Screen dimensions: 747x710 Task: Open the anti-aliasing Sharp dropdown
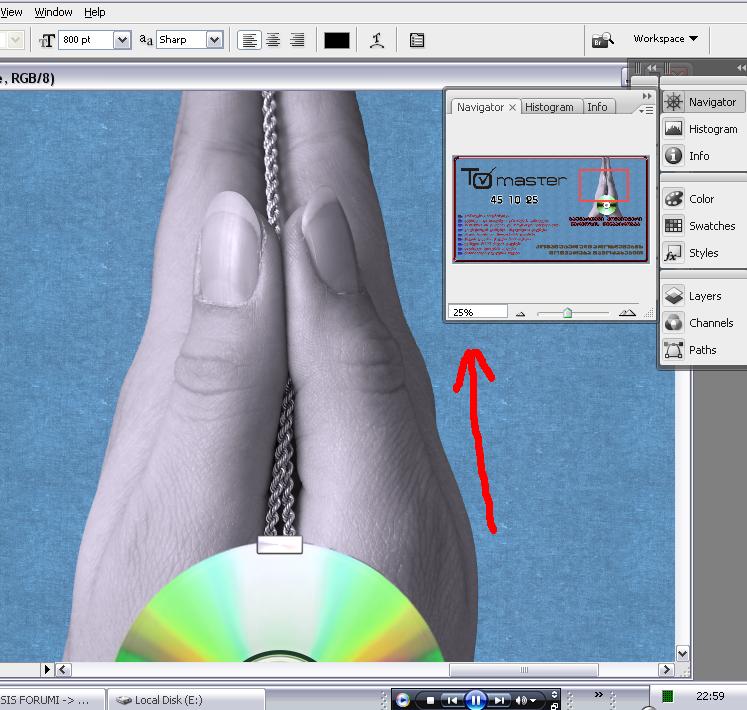[x=215, y=40]
